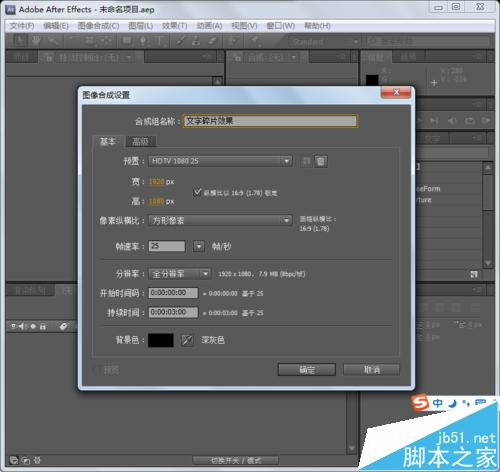Open the composition viewer panel dropdown arrow

tap(294, 58)
